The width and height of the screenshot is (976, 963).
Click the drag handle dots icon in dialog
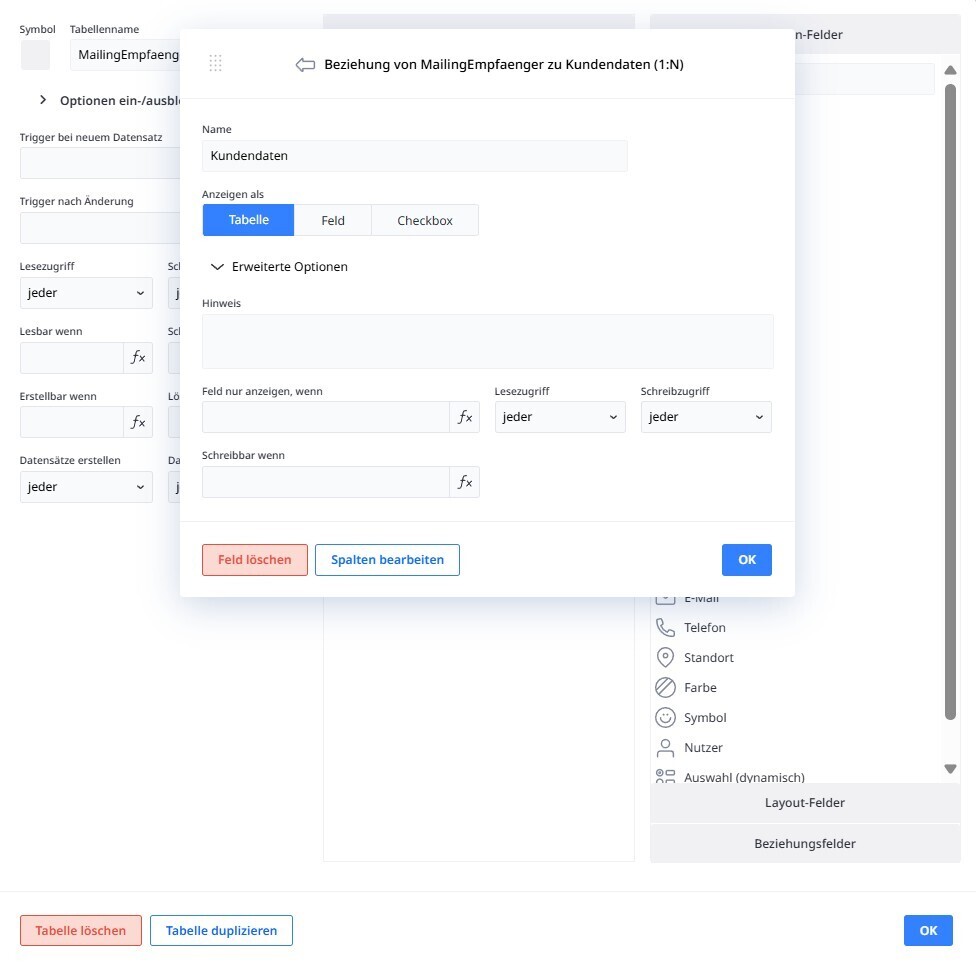pos(215,63)
